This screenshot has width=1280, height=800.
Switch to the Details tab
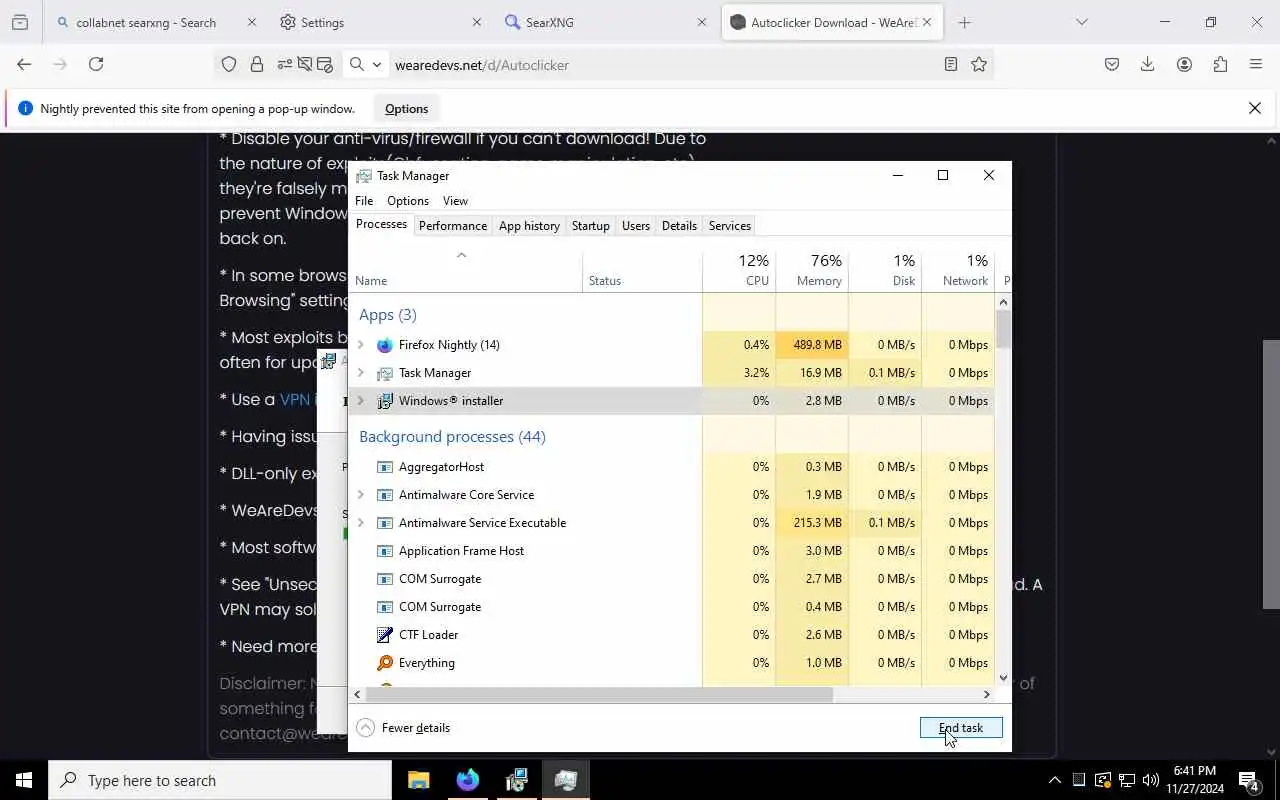coord(679,226)
